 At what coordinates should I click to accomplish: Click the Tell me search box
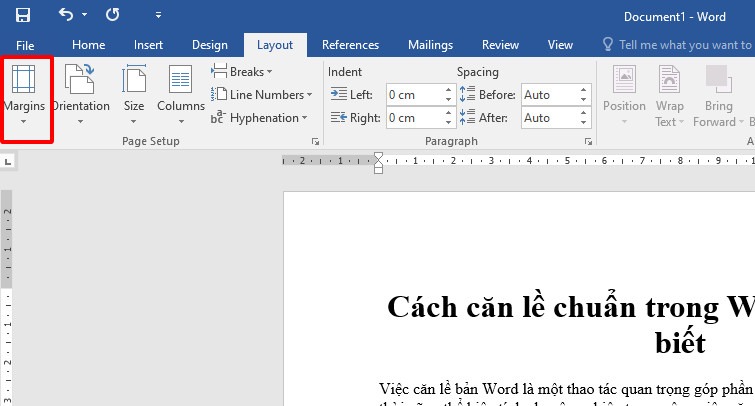(684, 45)
